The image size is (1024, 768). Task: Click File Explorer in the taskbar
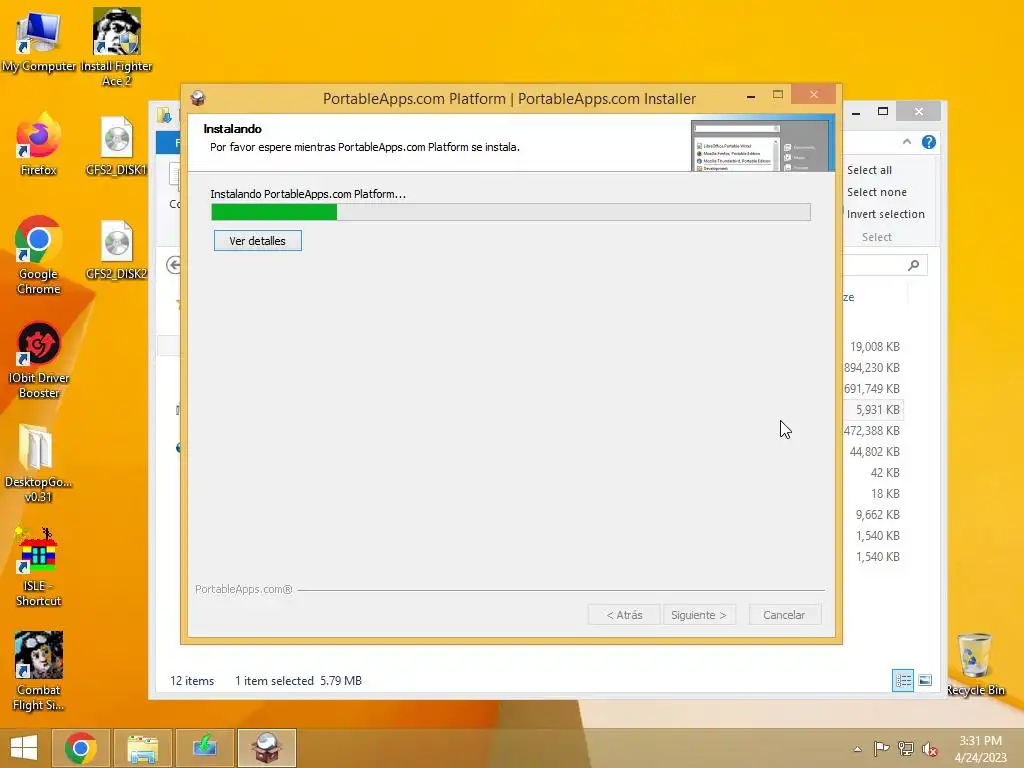(142, 748)
